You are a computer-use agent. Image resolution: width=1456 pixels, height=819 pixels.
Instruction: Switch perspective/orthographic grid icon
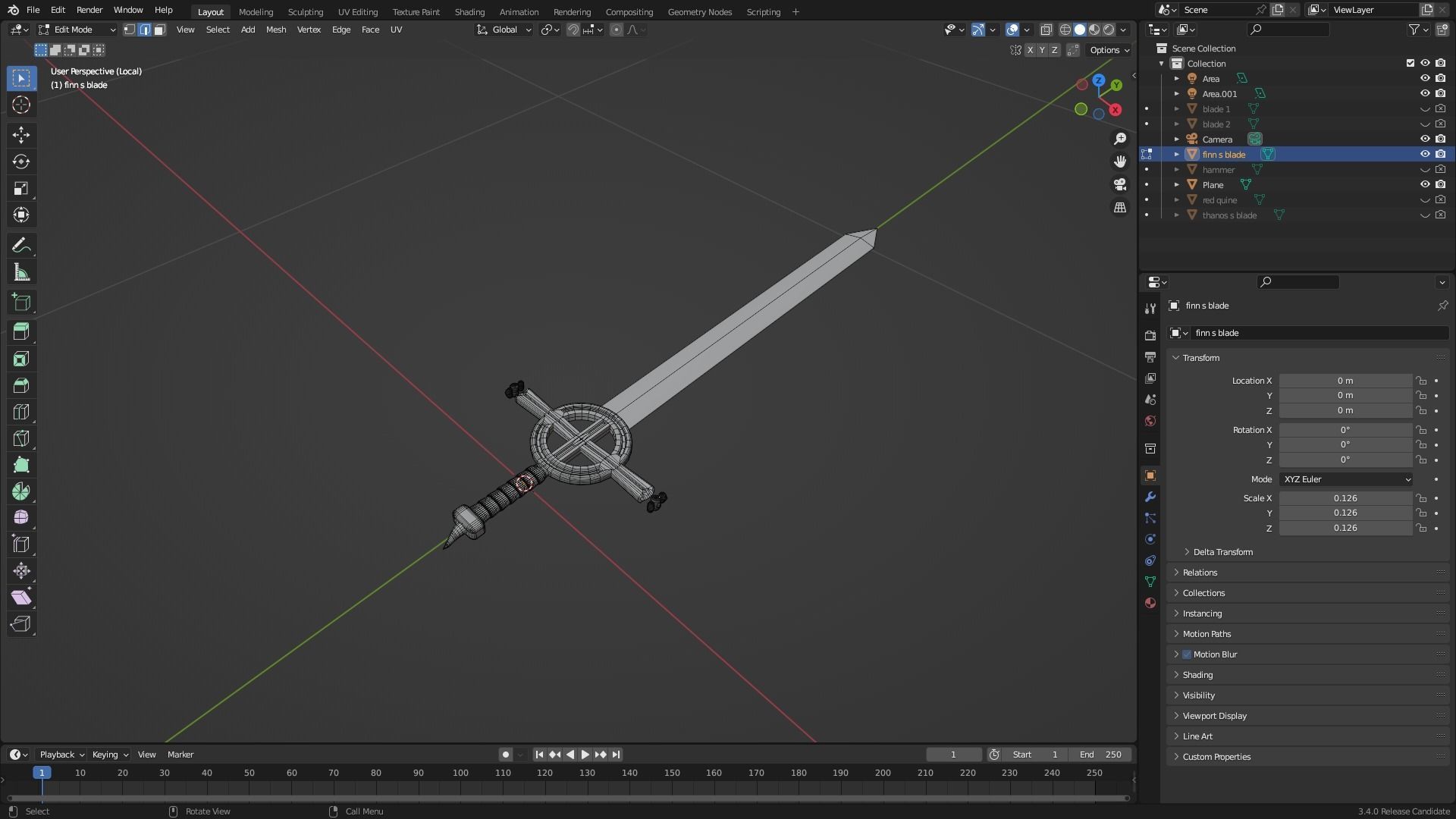(x=1120, y=207)
